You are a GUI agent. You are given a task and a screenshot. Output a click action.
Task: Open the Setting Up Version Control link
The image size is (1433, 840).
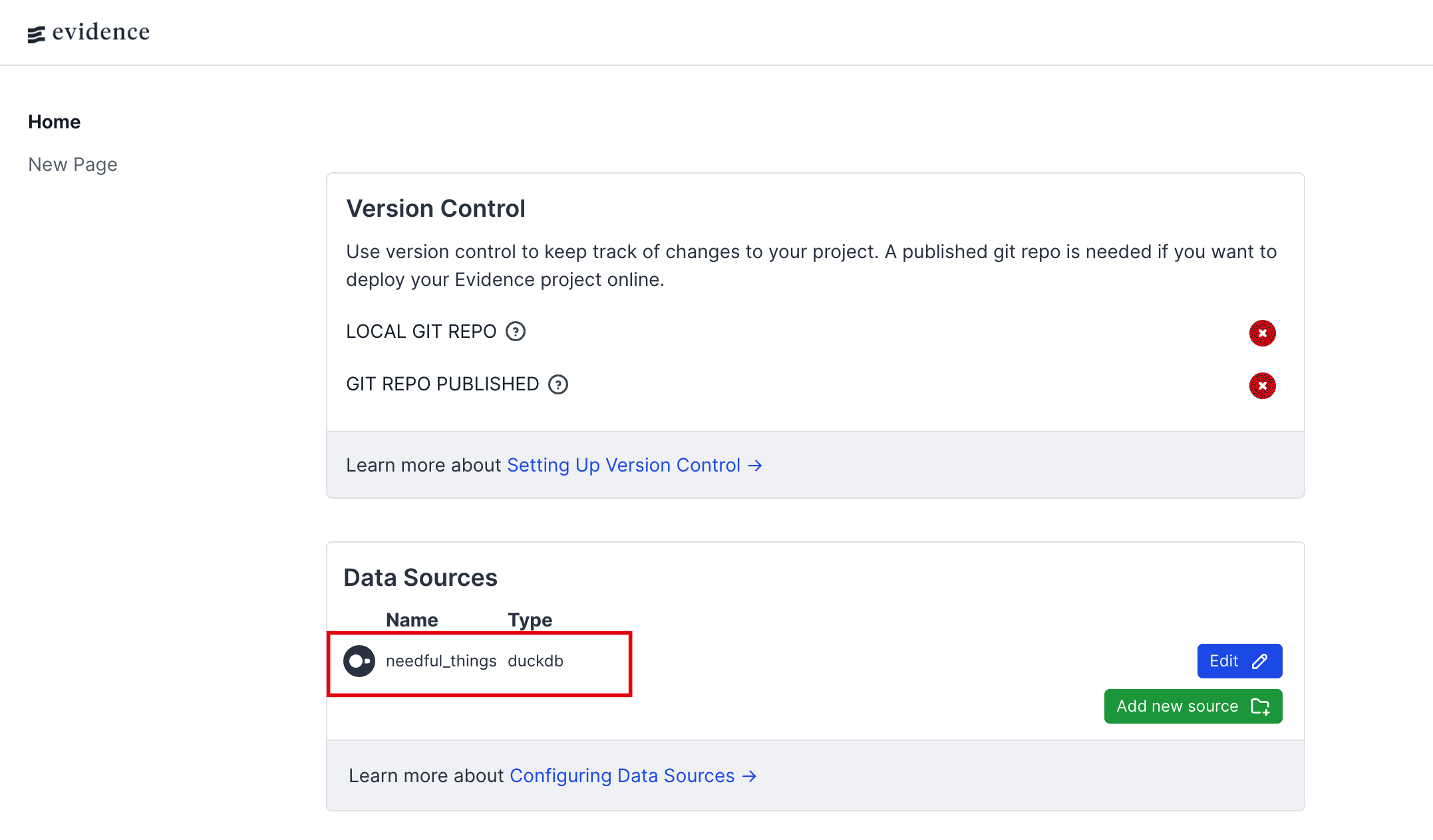pyautogui.click(x=623, y=465)
